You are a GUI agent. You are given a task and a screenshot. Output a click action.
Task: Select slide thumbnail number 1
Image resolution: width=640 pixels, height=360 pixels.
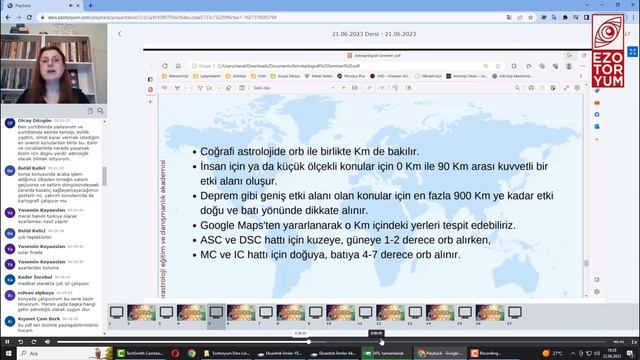[116, 313]
